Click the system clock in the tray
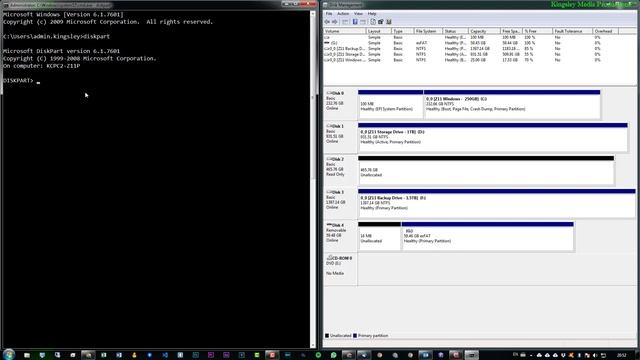Screen dimensions: 640x360 622,356
